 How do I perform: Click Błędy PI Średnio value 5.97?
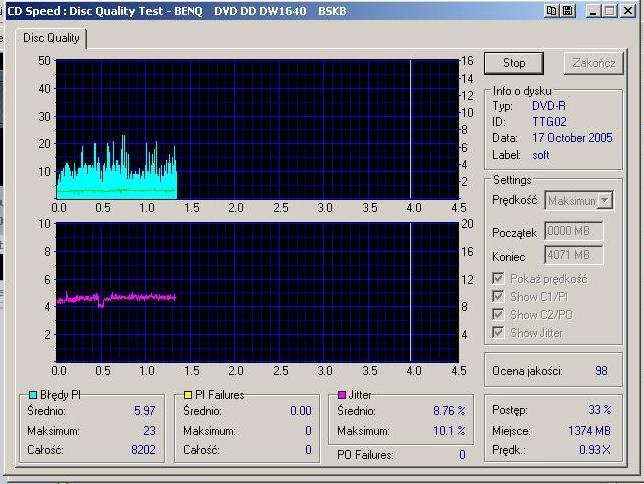145,410
